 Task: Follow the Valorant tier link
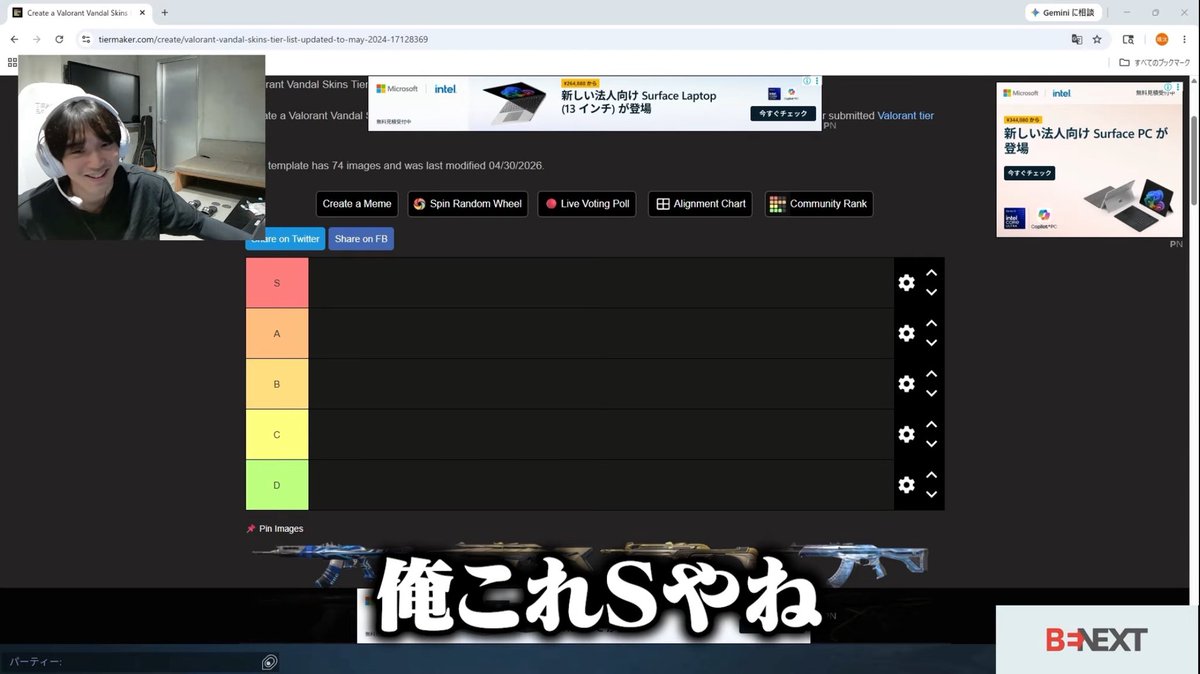905,116
